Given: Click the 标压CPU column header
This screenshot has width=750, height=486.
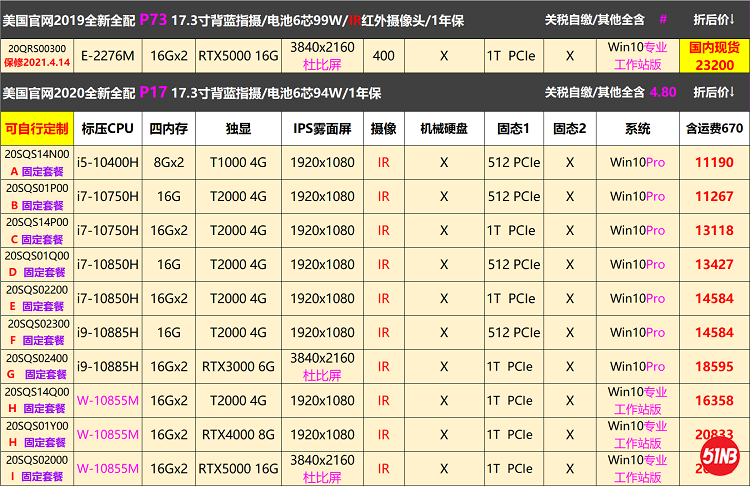Looking at the screenshot, I should click(108, 129).
